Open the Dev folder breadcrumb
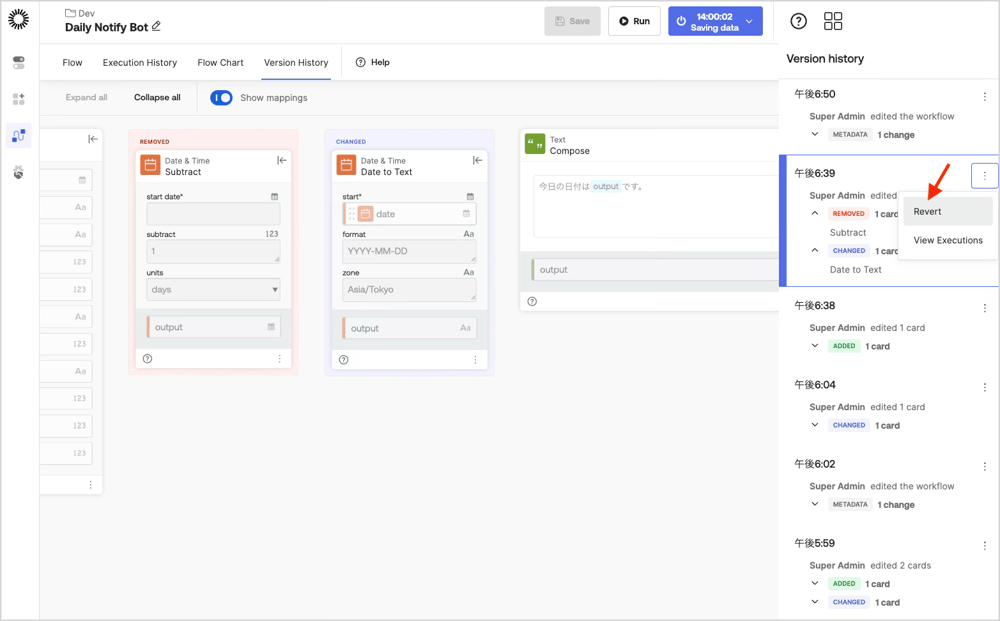 (x=80, y=13)
